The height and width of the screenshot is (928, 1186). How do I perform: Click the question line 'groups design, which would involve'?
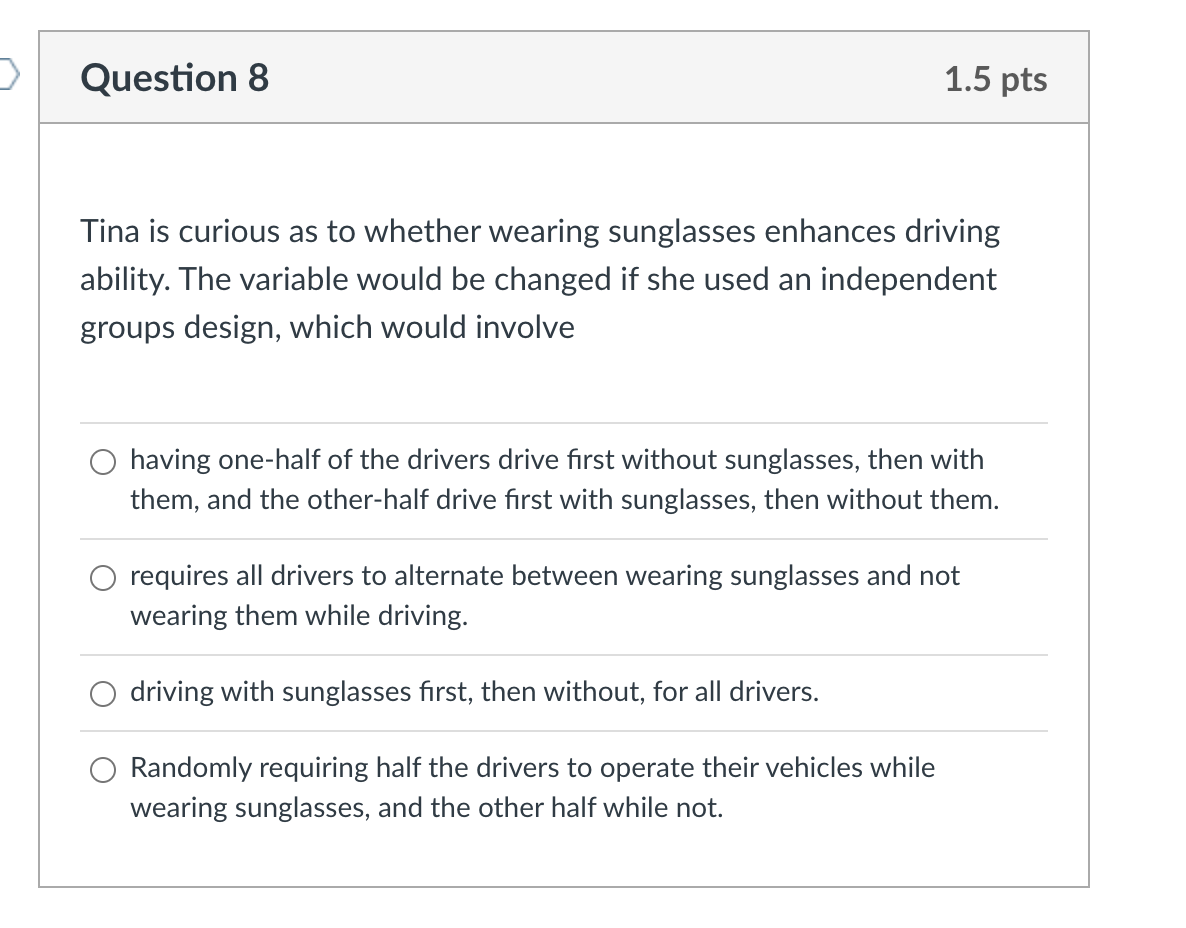328,328
